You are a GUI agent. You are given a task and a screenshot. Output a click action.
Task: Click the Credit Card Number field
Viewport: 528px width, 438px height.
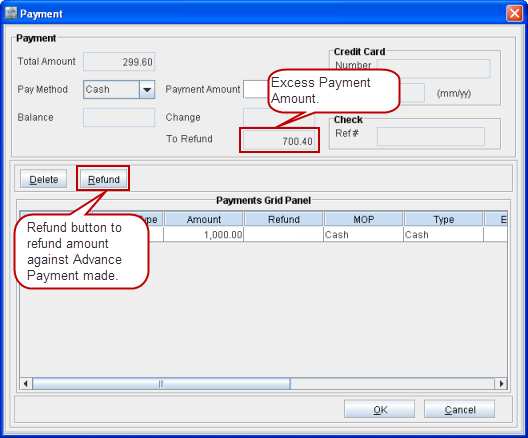(x=433, y=69)
